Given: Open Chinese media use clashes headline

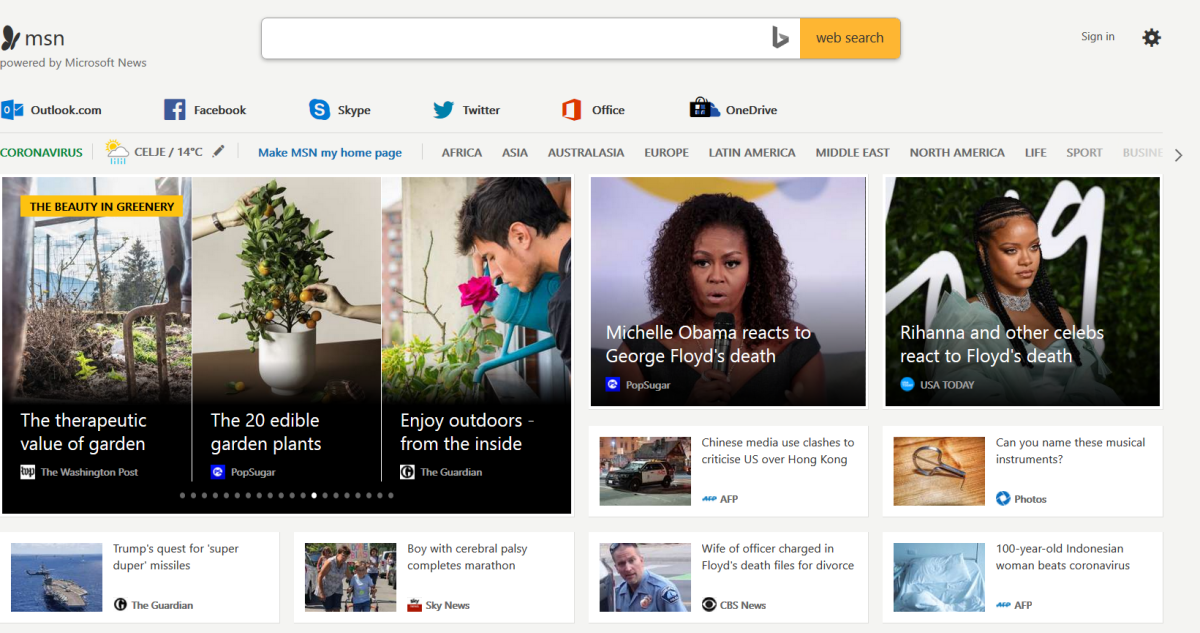Looking at the screenshot, I should (x=778, y=451).
